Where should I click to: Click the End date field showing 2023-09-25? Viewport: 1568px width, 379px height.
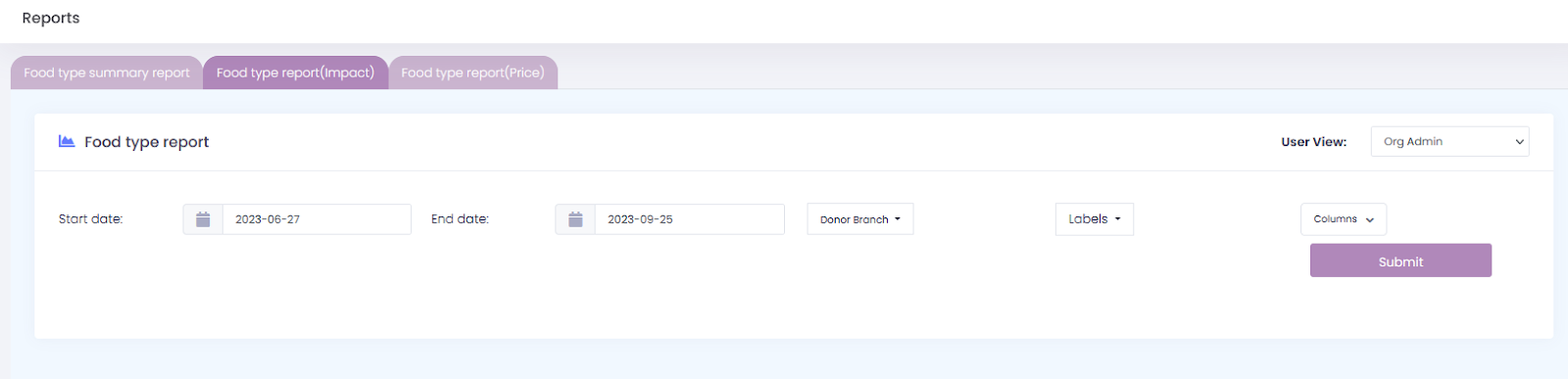click(689, 219)
